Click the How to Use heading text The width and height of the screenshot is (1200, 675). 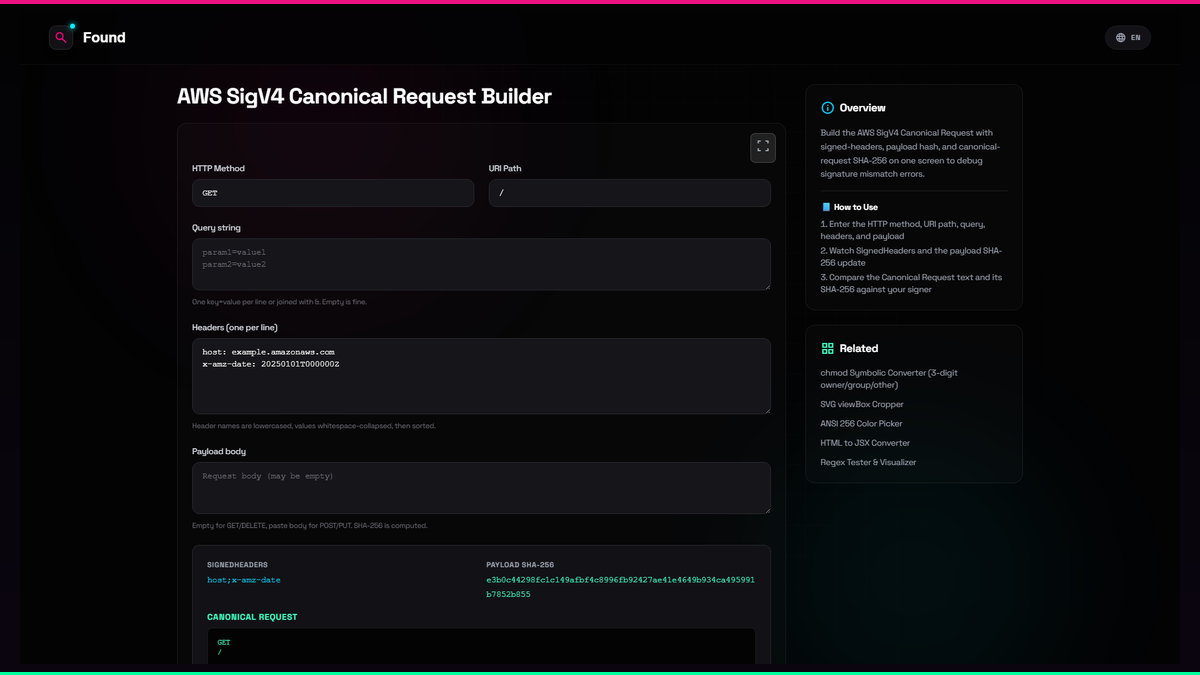pos(856,207)
